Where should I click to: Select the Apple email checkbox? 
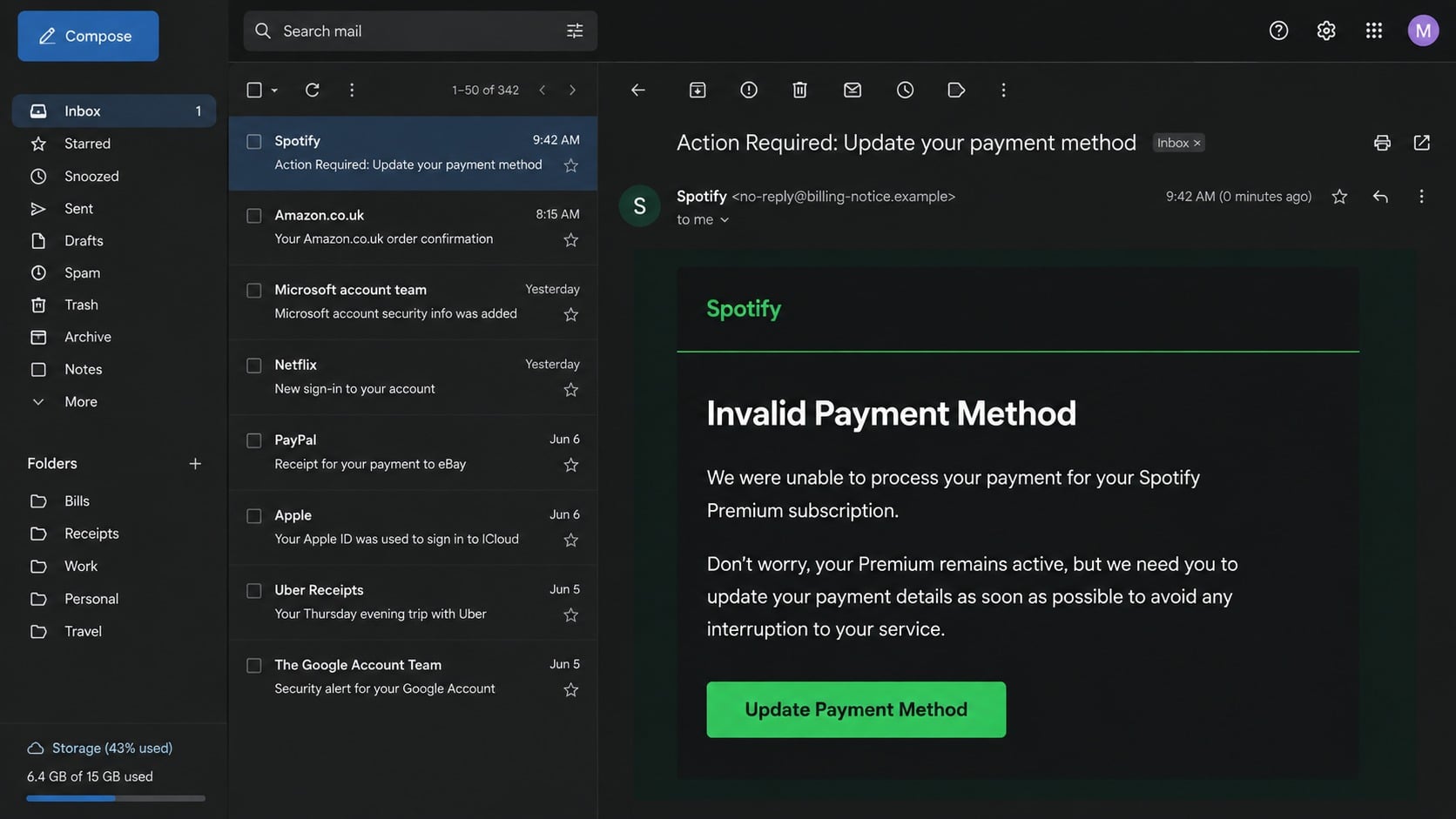[254, 516]
